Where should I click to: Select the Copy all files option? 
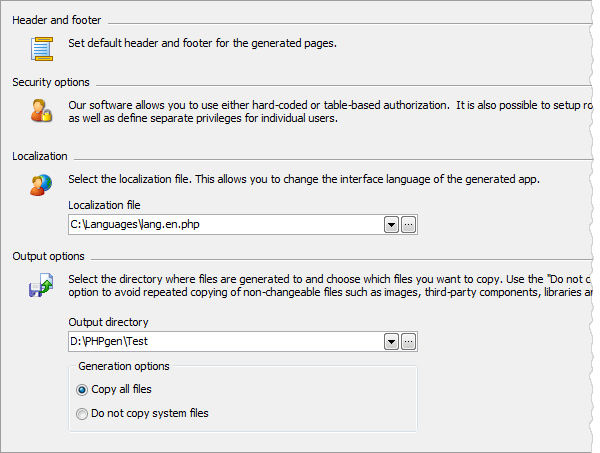pyautogui.click(x=82, y=390)
